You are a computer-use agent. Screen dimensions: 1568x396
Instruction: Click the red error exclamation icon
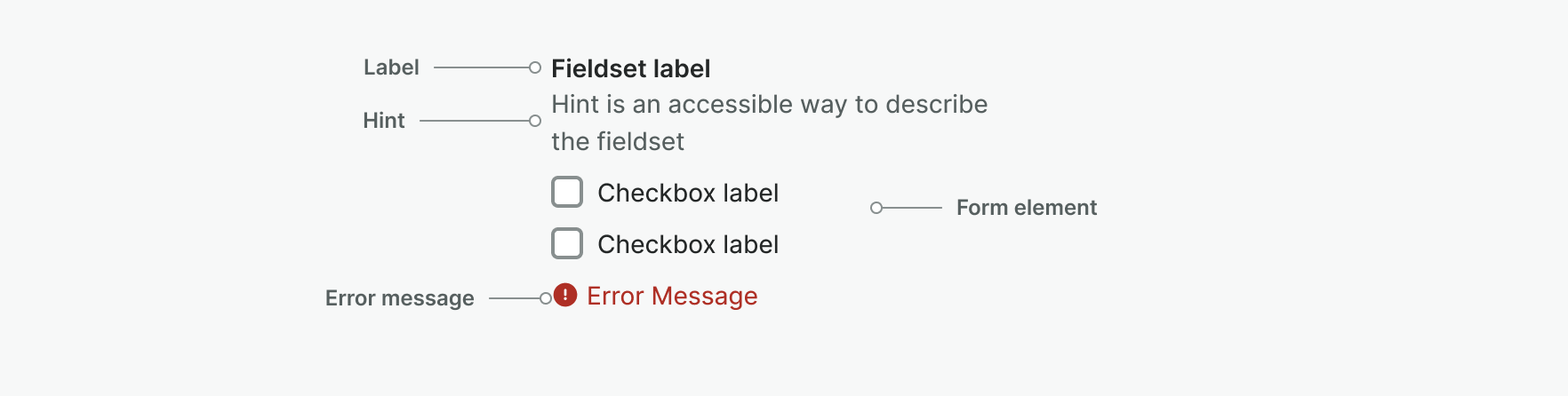tap(565, 295)
